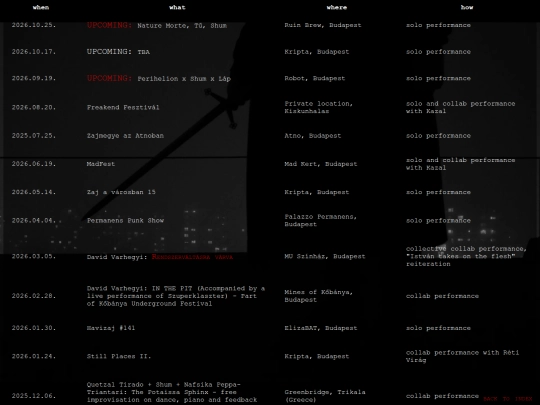Viewport: 540px width, 405px height.
Task: Click the date 2026.01.30.
Action: click(34, 328)
